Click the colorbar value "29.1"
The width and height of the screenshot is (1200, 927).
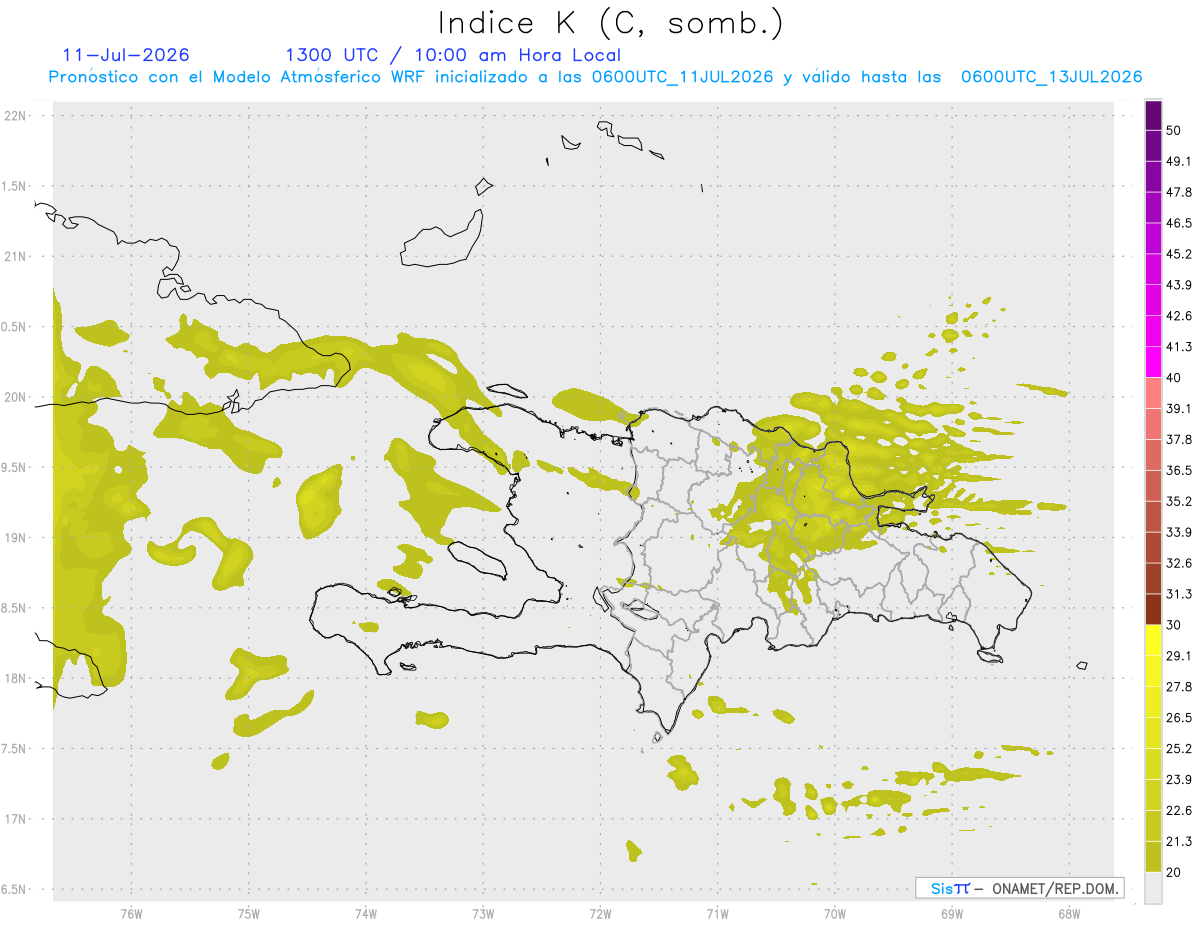pyautogui.click(x=1180, y=656)
